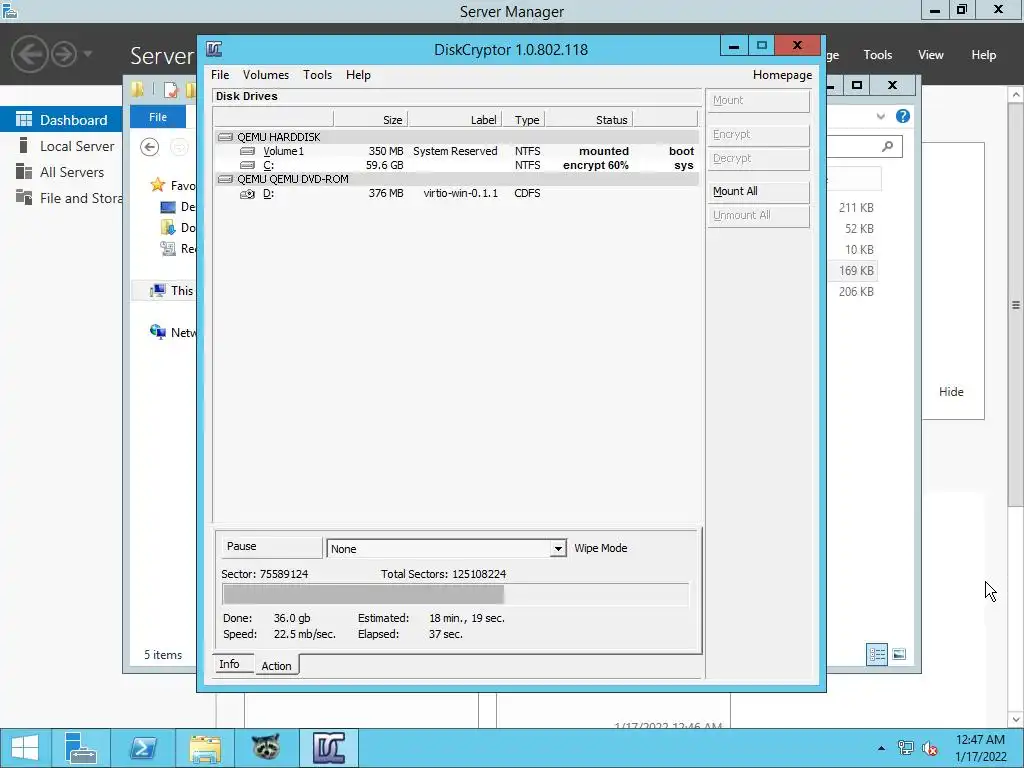Screen dimensions: 1024x768
Task: Sort by the Type column header
Action: 523,120
